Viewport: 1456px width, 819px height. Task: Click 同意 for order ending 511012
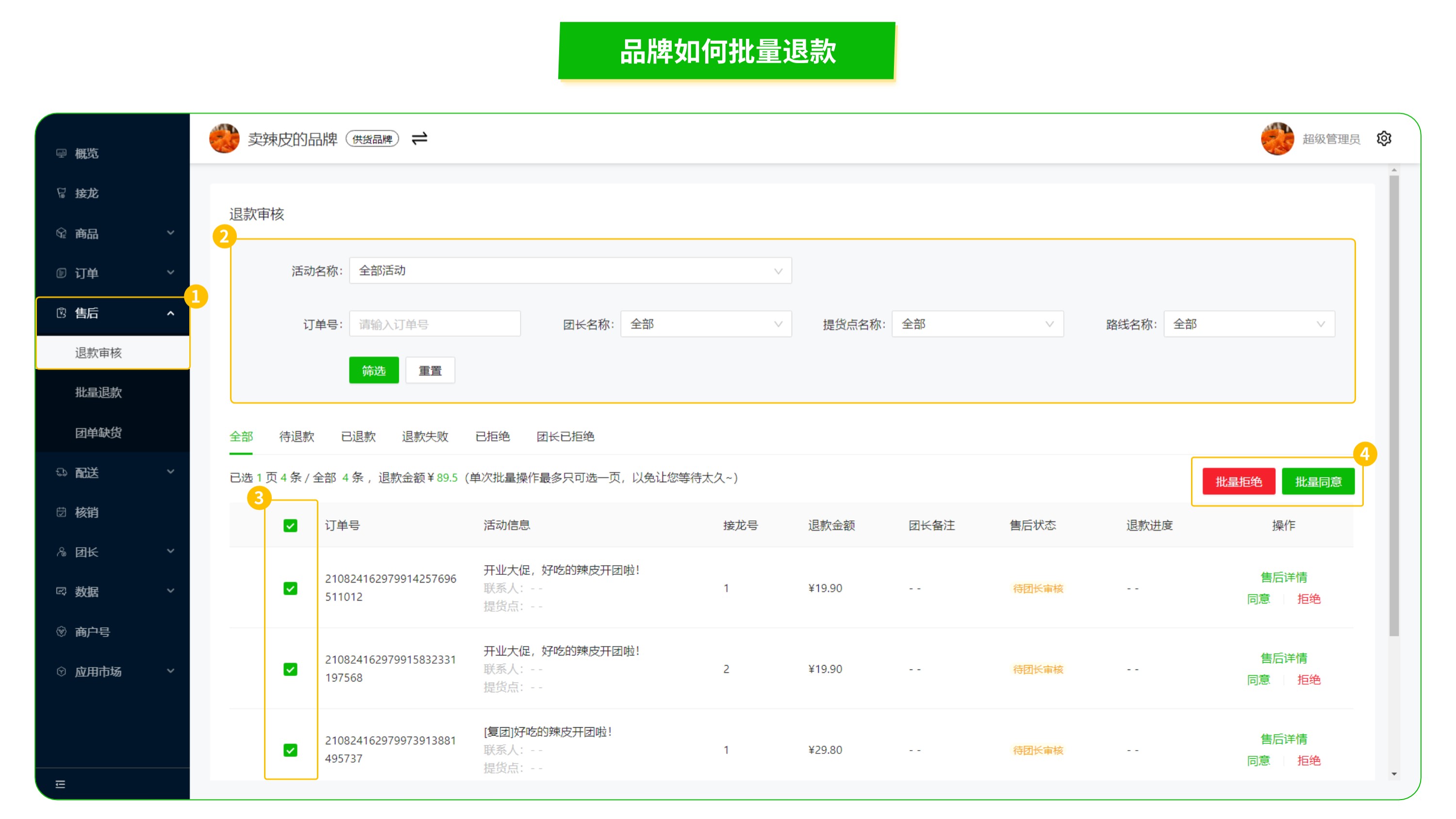tap(1258, 599)
